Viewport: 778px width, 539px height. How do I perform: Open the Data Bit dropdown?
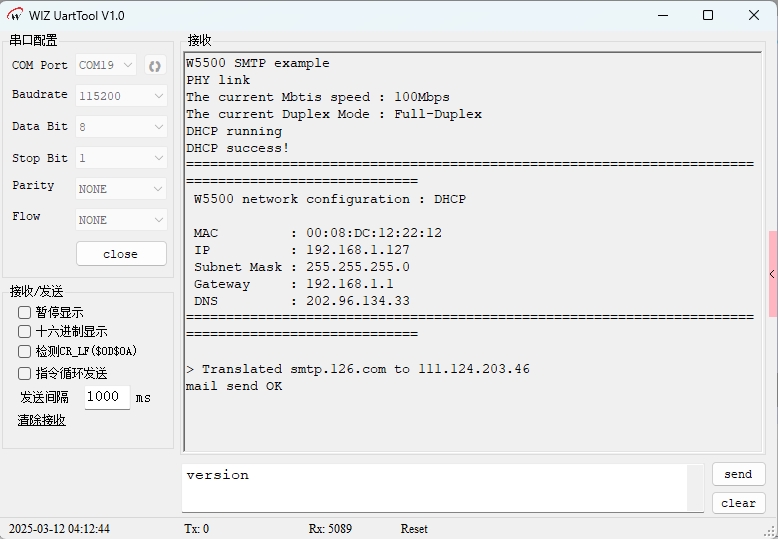(121, 127)
